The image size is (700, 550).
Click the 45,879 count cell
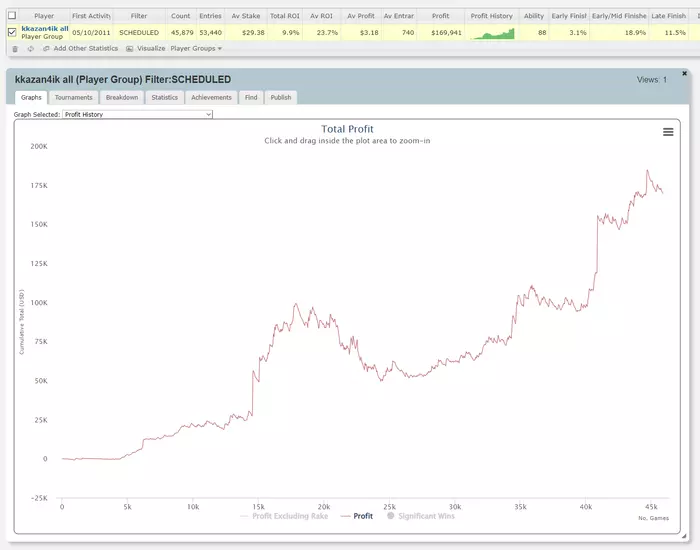[x=182, y=33]
